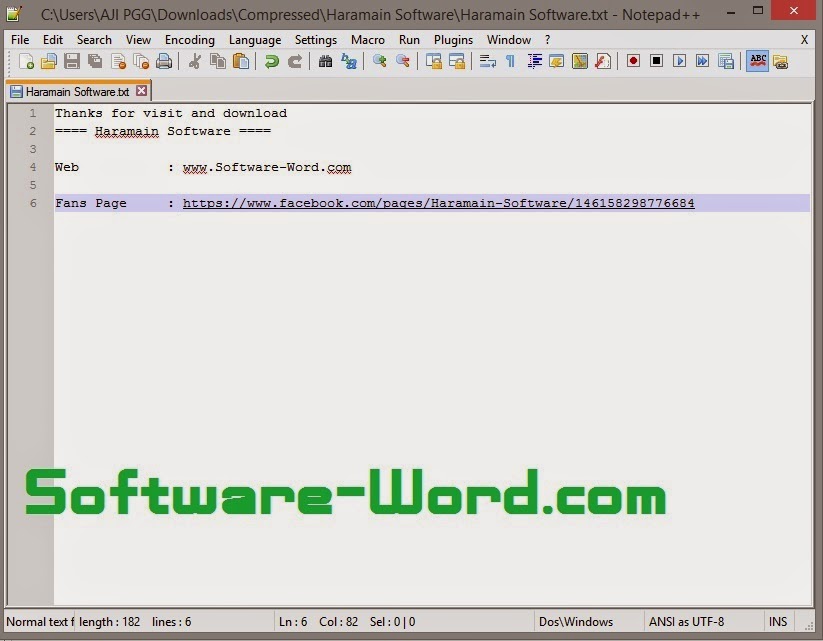Open the Edit menu

(x=52, y=40)
